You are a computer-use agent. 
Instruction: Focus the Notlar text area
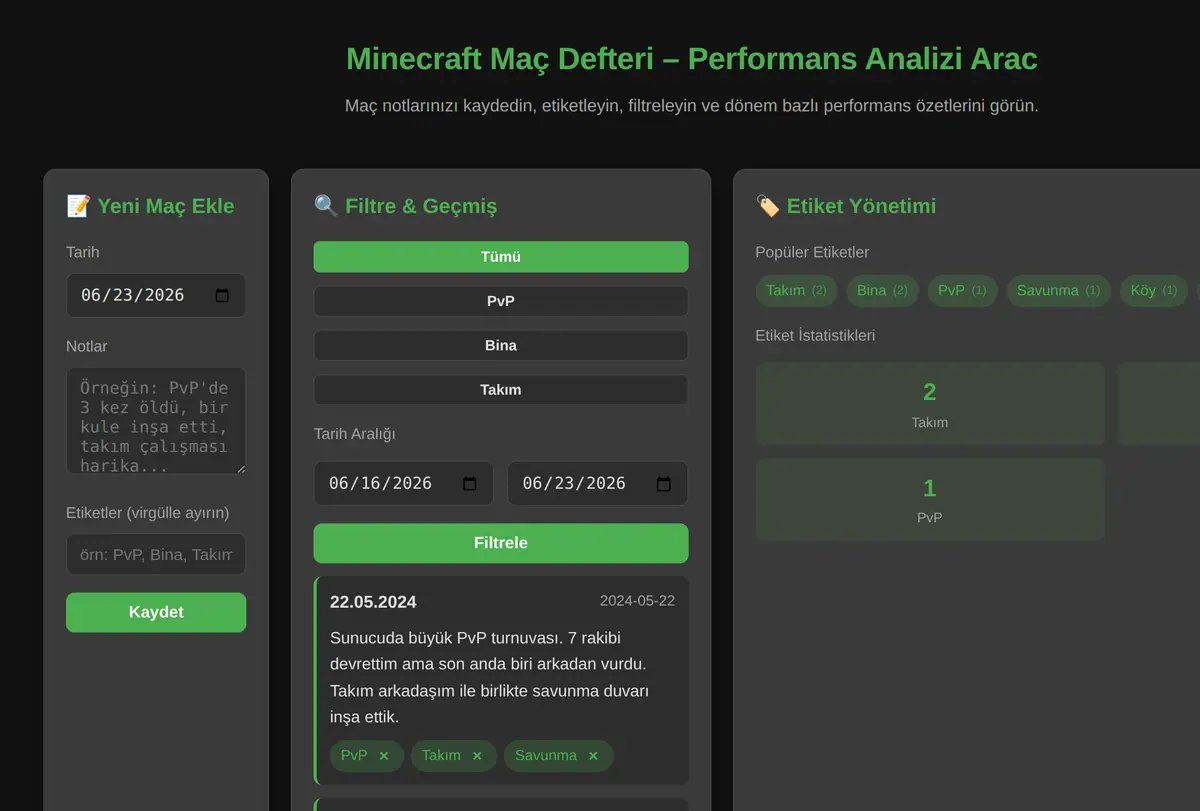tap(156, 421)
